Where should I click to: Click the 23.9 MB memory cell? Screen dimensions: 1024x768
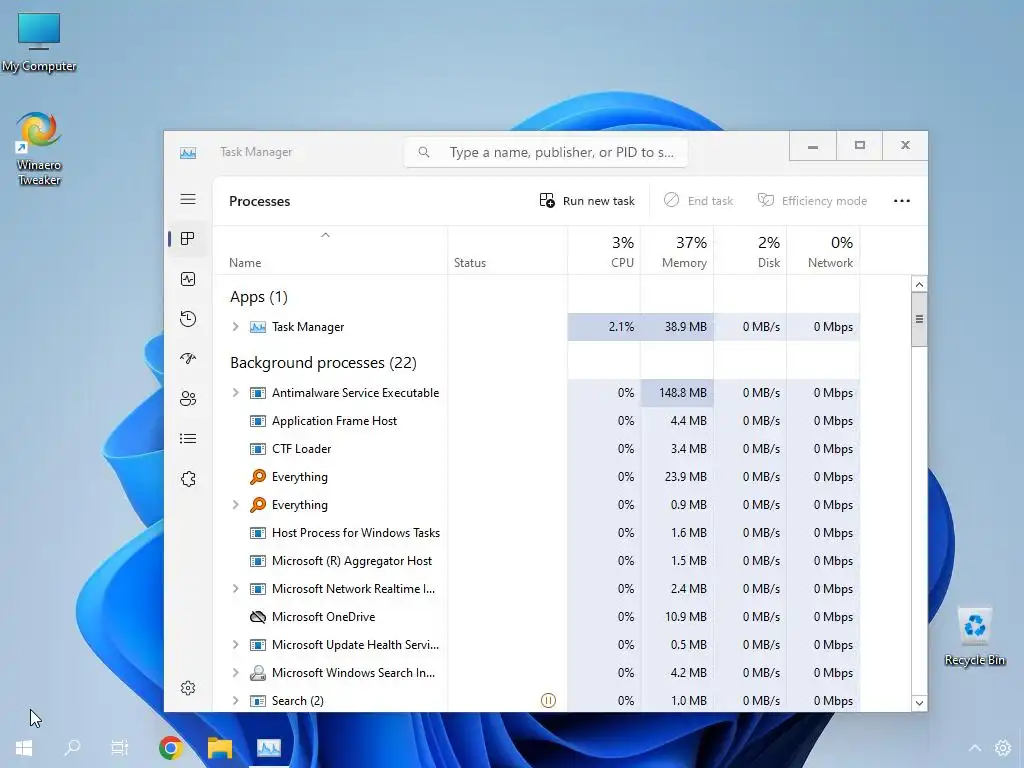(677, 477)
